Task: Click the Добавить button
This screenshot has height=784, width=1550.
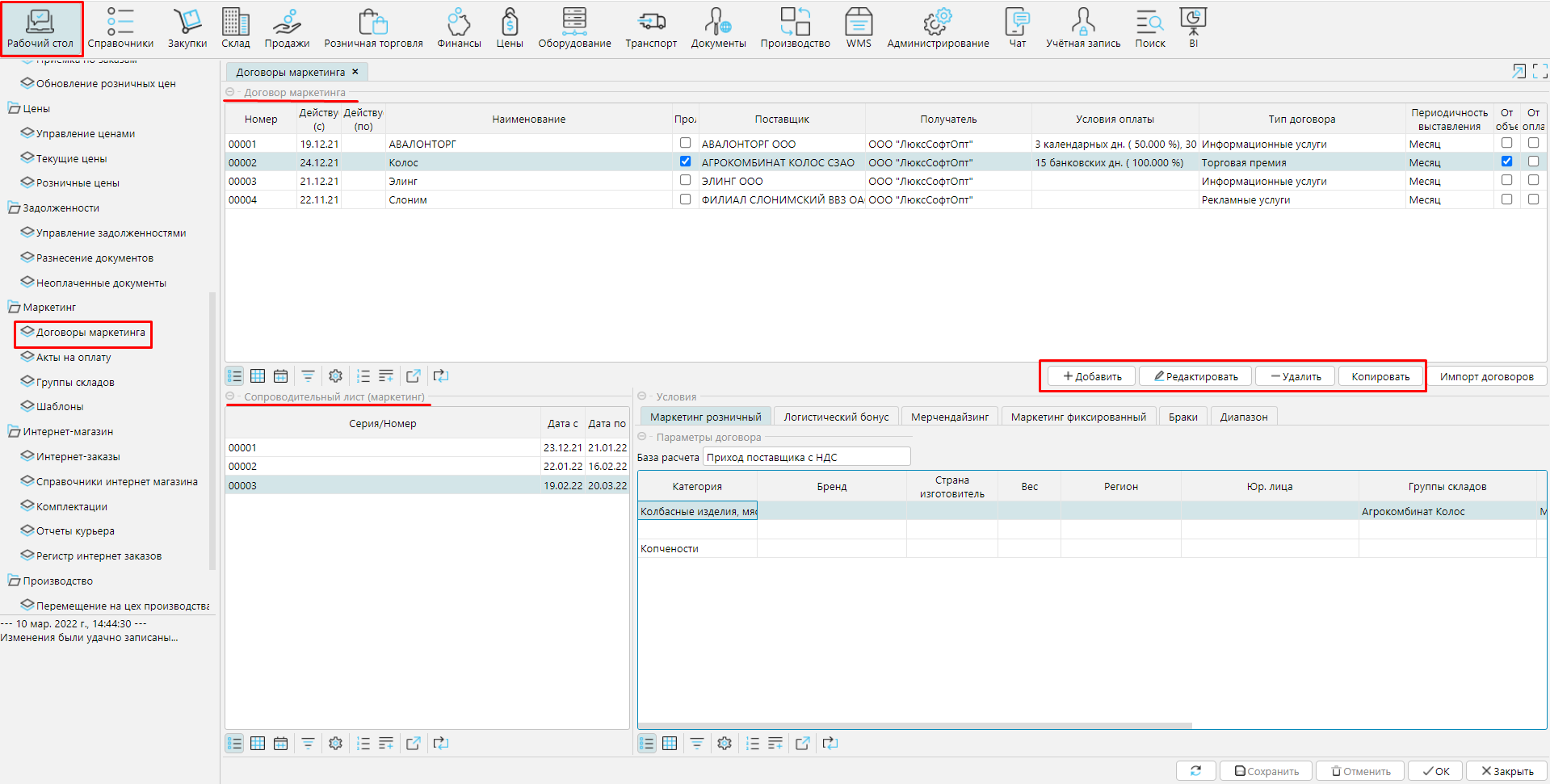Action: coord(1091,377)
